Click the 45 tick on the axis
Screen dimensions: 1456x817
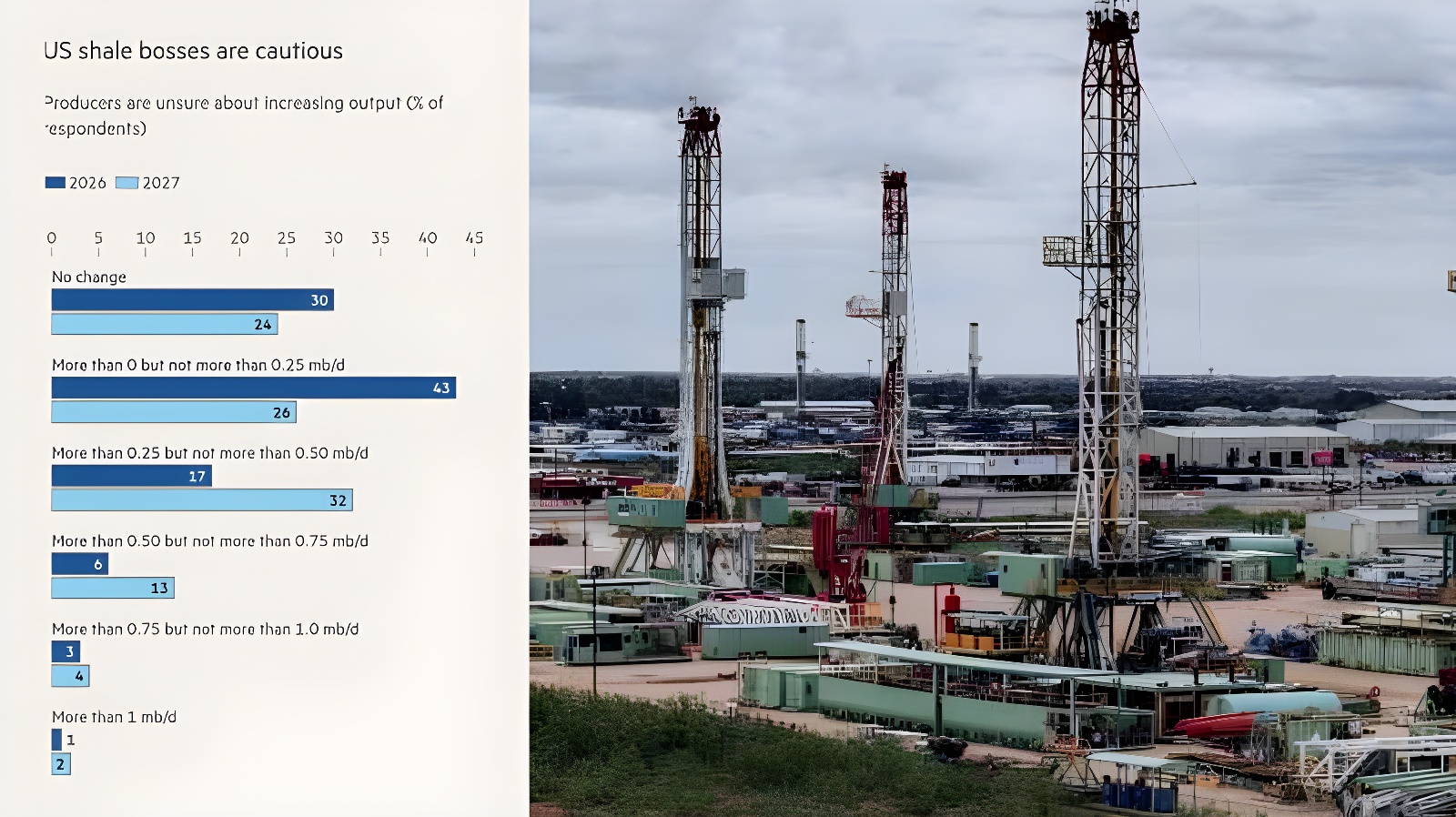tap(474, 238)
